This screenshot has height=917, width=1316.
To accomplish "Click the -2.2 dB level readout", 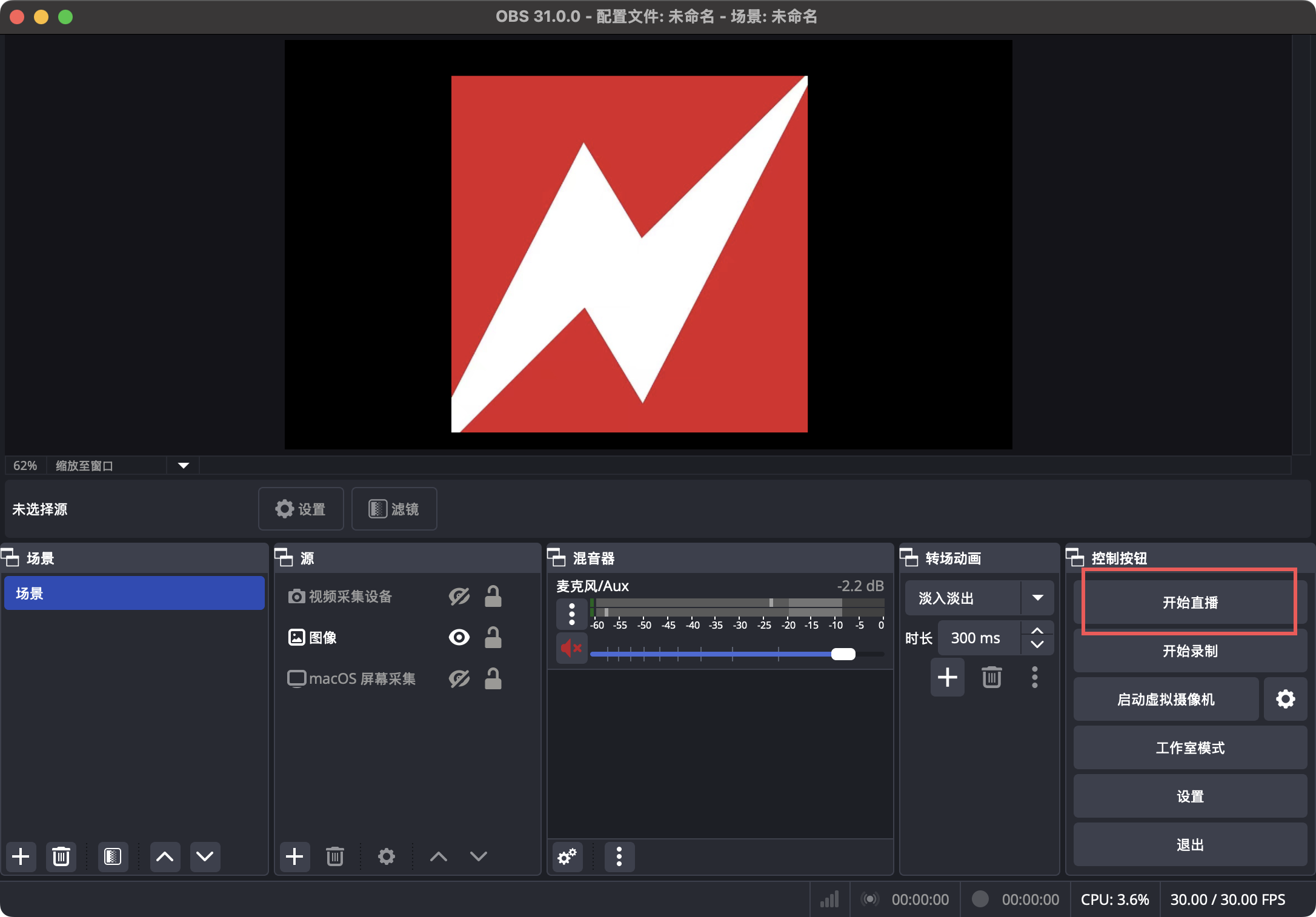I will point(860,586).
